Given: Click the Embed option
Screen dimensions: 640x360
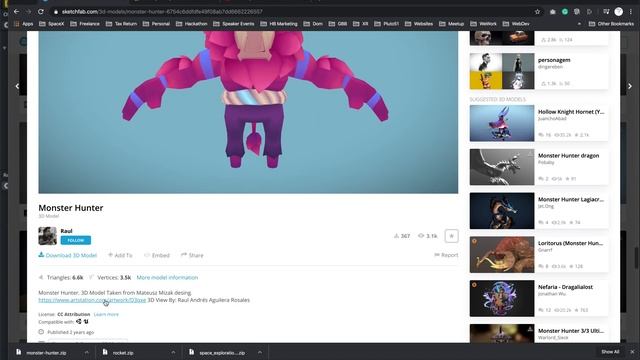Looking at the screenshot, I should (157, 255).
